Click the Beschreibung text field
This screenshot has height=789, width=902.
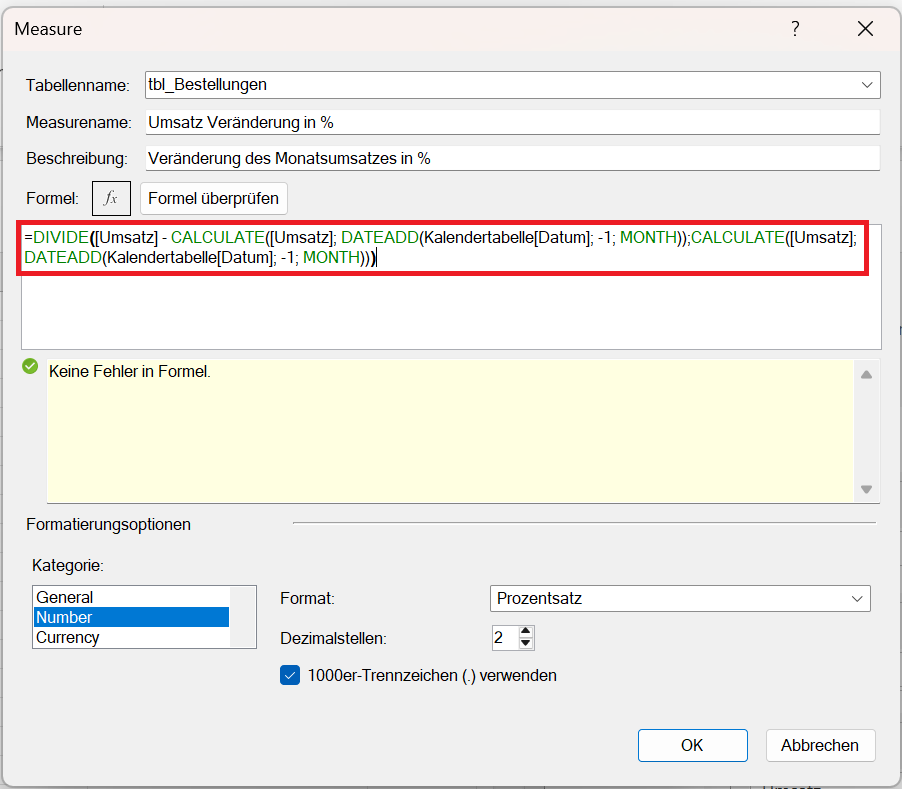click(x=510, y=158)
